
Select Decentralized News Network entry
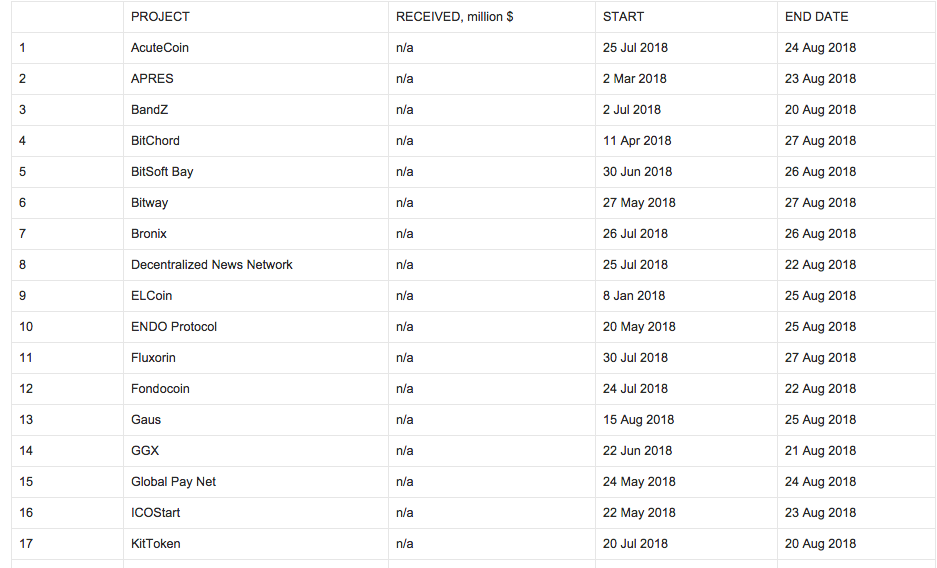212,265
